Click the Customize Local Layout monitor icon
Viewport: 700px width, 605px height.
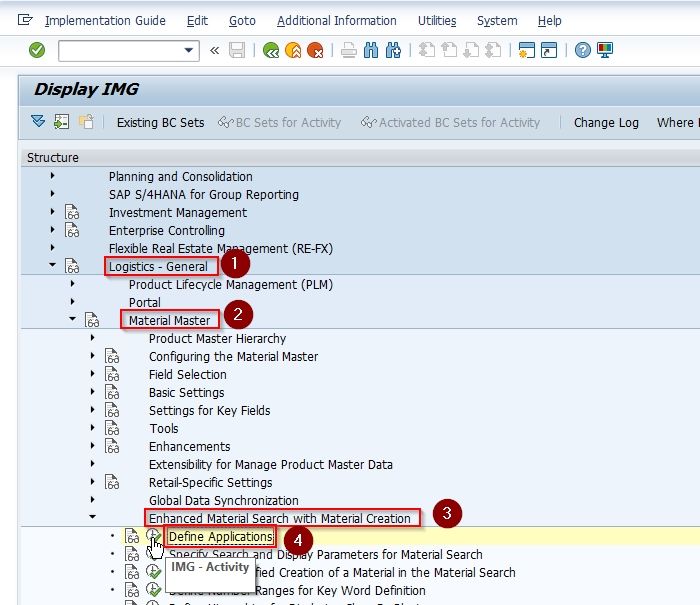coord(605,50)
